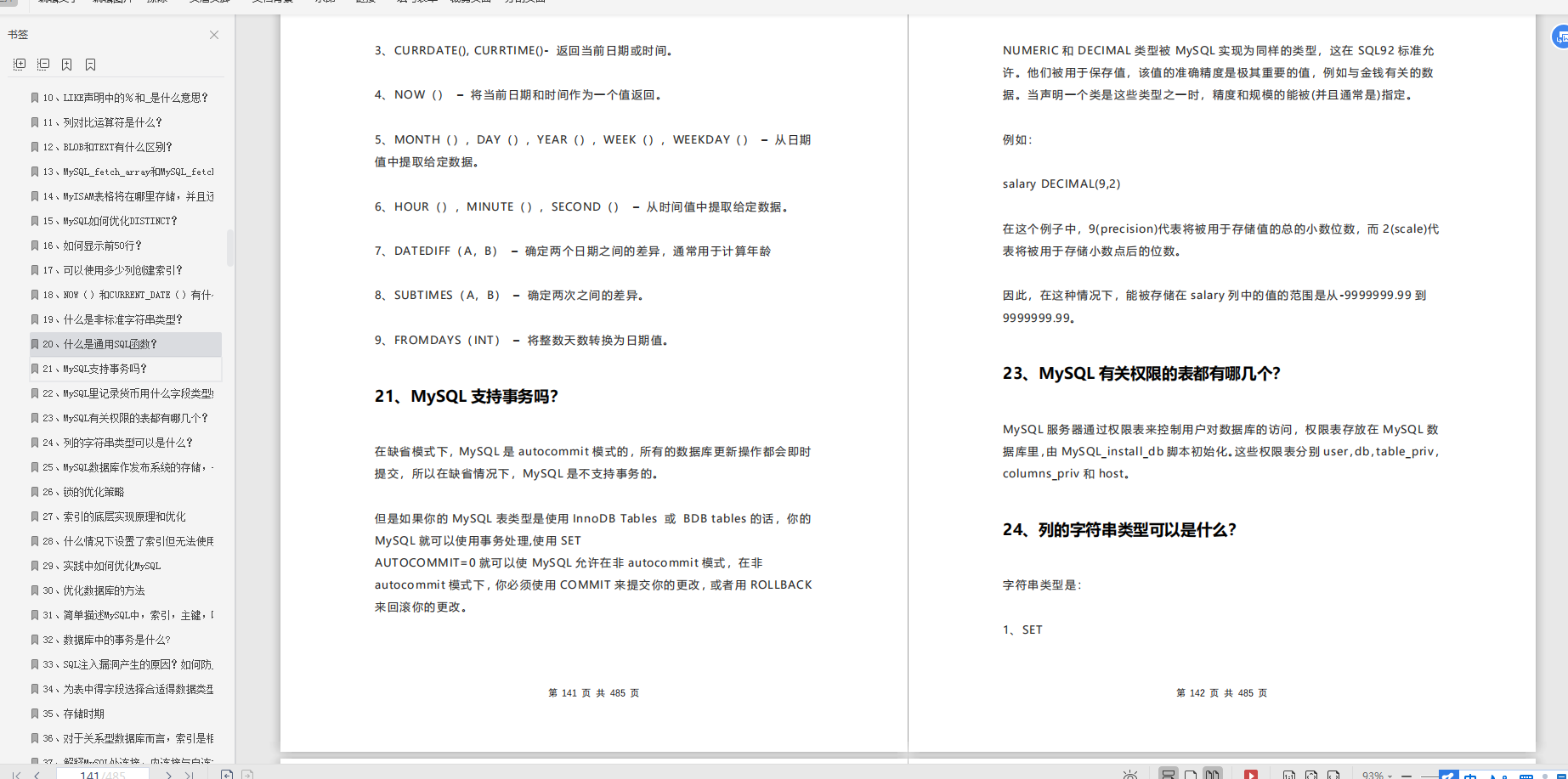Screen dimensions: 1568x779
Task: Open bookmark '18、NOW()和CURRENT_DATE()'
Action: (x=125, y=295)
